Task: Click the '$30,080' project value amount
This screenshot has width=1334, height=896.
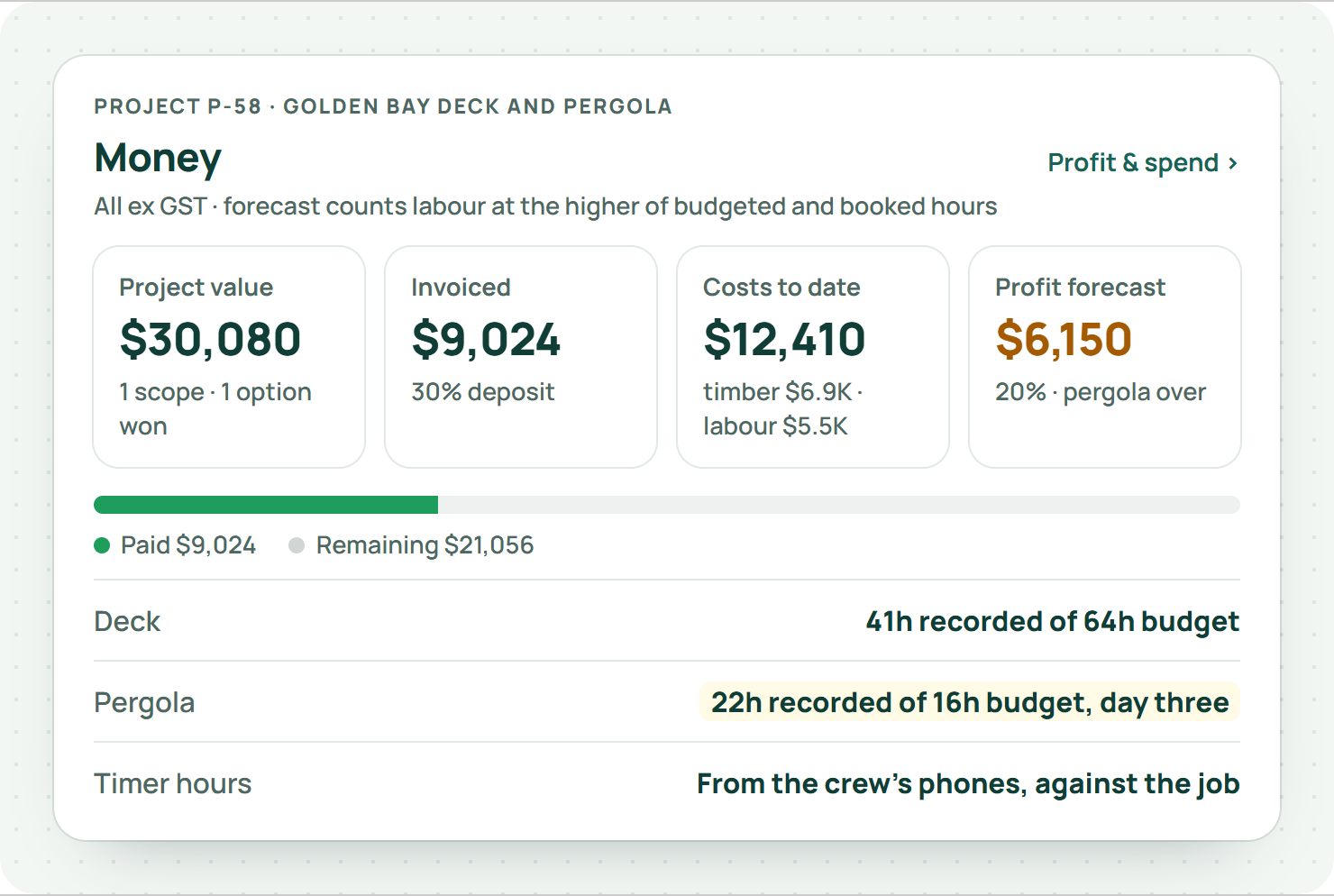Action: tap(210, 339)
